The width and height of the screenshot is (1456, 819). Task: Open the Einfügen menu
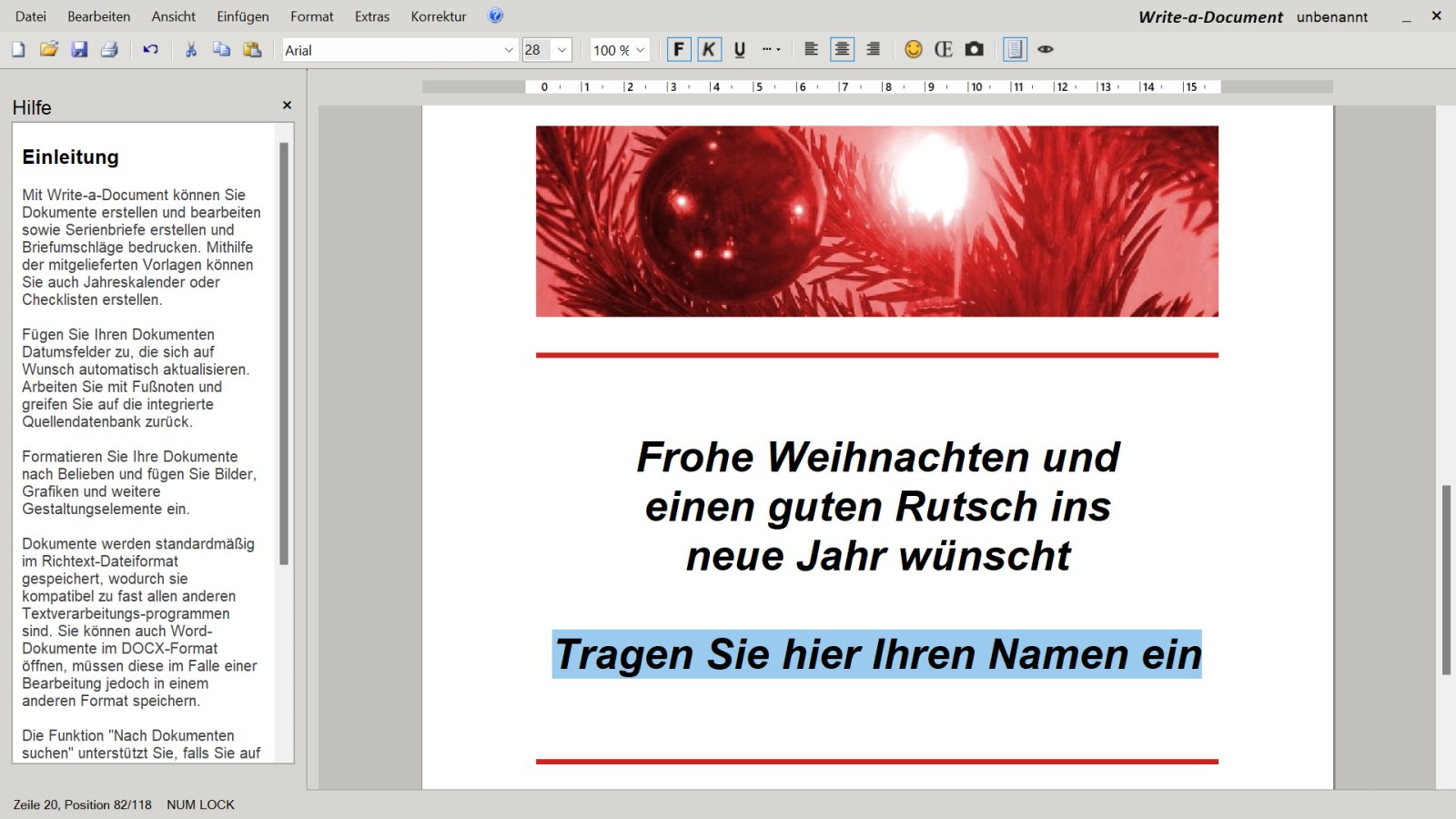[242, 16]
